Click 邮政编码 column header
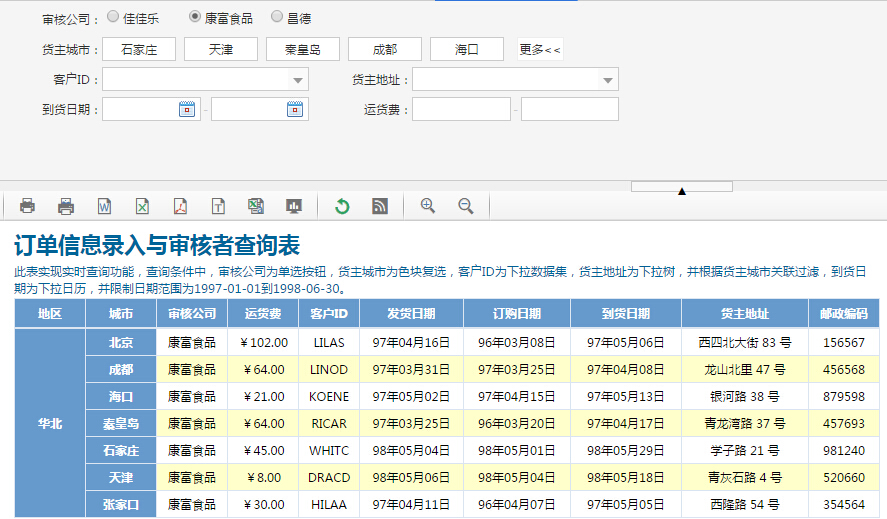 (x=844, y=314)
